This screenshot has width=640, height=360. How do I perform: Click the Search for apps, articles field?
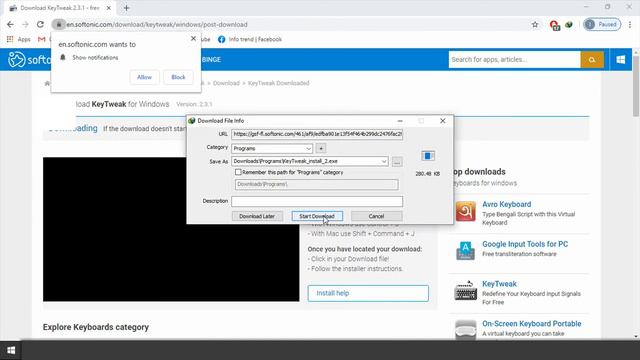tap(514, 60)
